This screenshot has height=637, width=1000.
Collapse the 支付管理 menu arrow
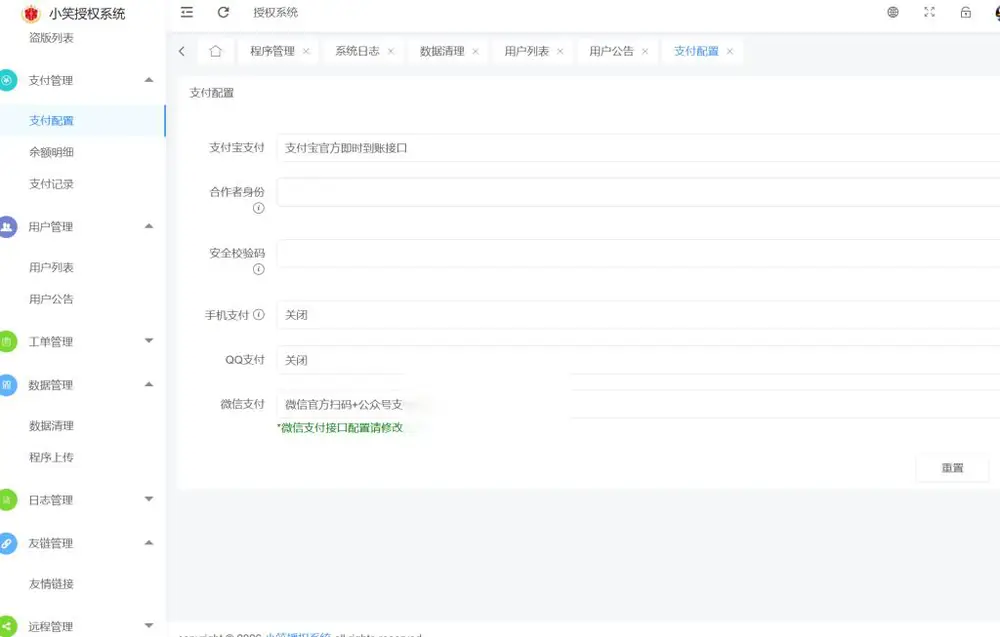[x=149, y=80]
